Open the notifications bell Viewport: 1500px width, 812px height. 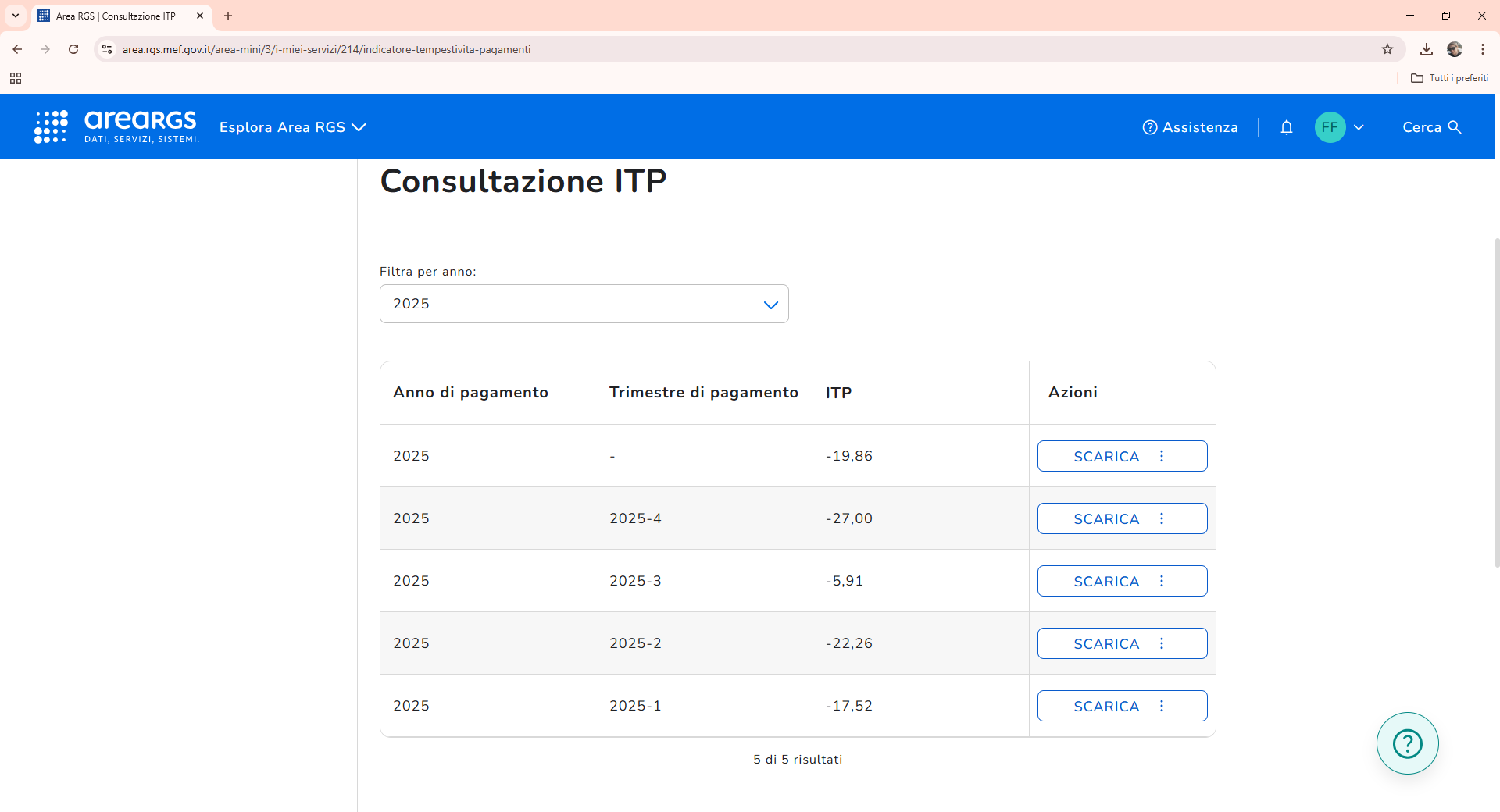coord(1286,127)
